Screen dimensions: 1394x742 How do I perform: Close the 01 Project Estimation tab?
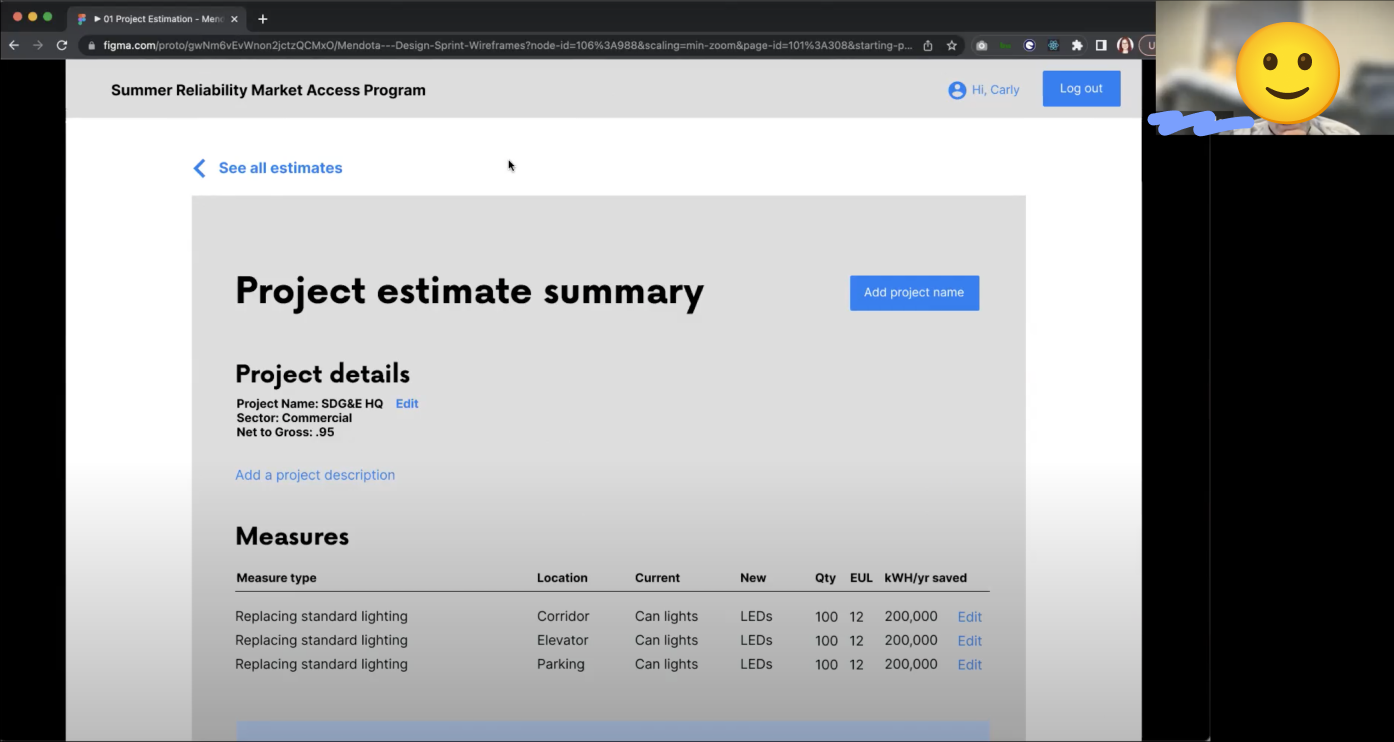235,19
